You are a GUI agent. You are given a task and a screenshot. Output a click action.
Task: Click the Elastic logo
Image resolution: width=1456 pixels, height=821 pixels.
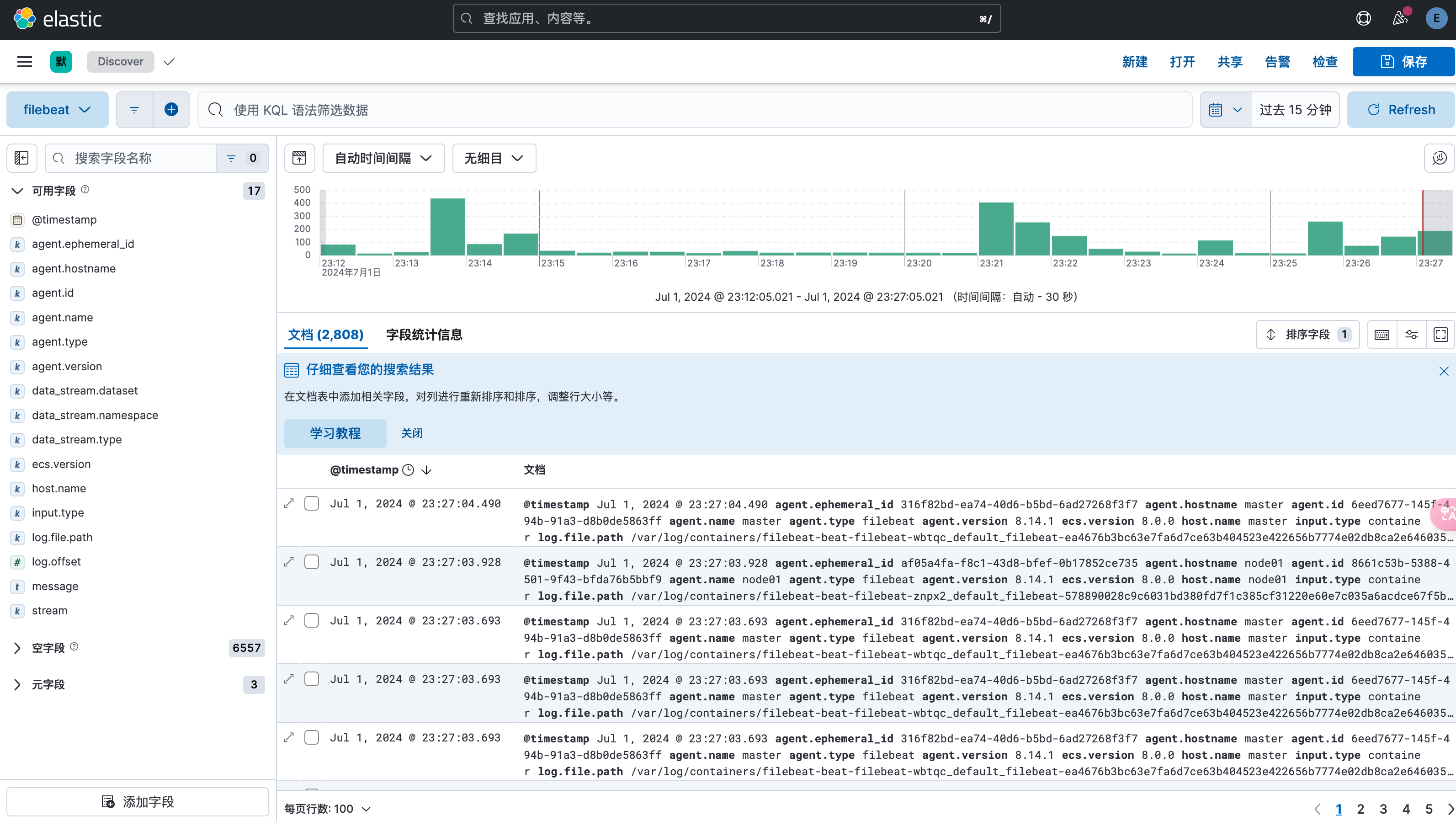[58, 19]
